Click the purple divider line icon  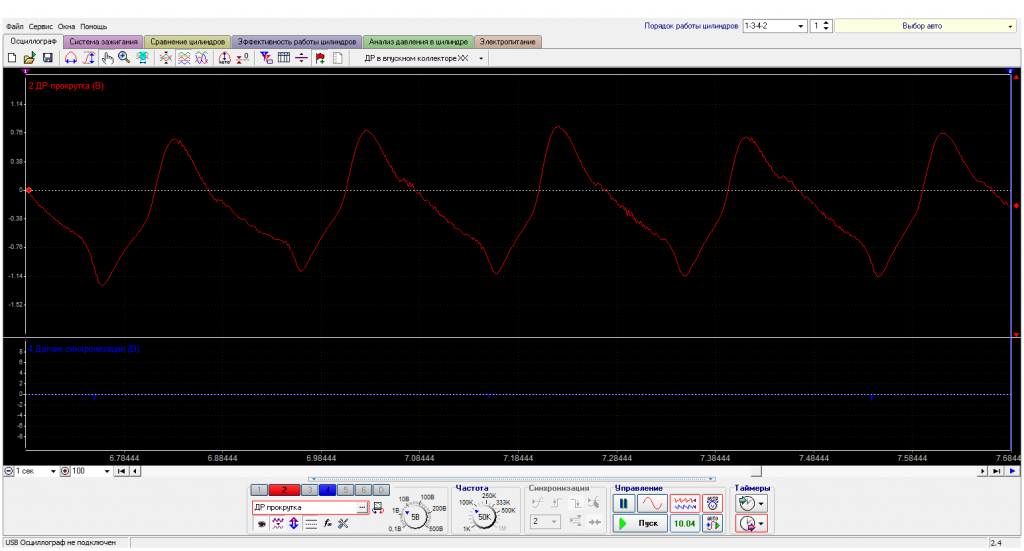pos(301,58)
